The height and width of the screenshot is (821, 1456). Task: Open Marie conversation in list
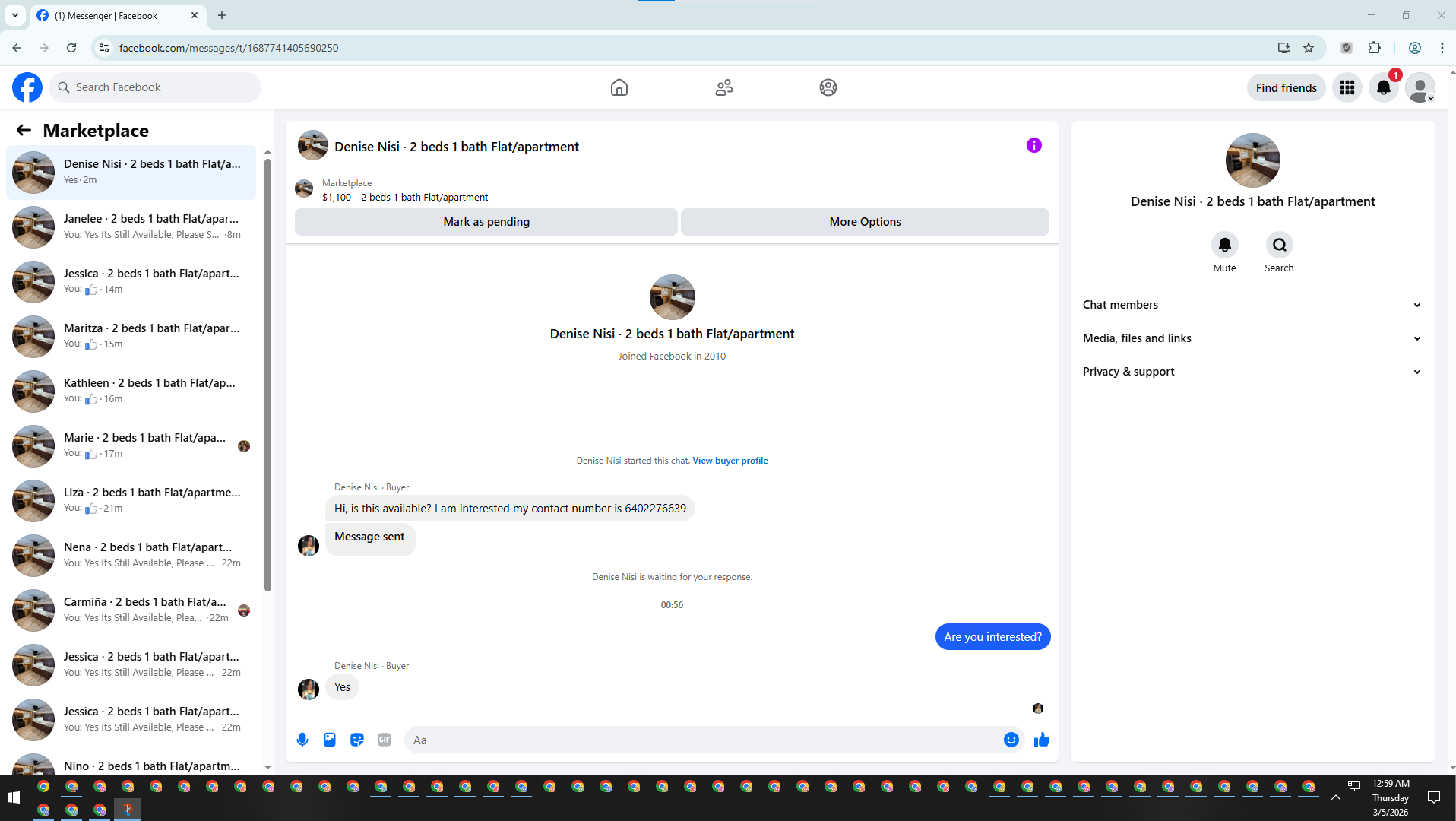[131, 446]
